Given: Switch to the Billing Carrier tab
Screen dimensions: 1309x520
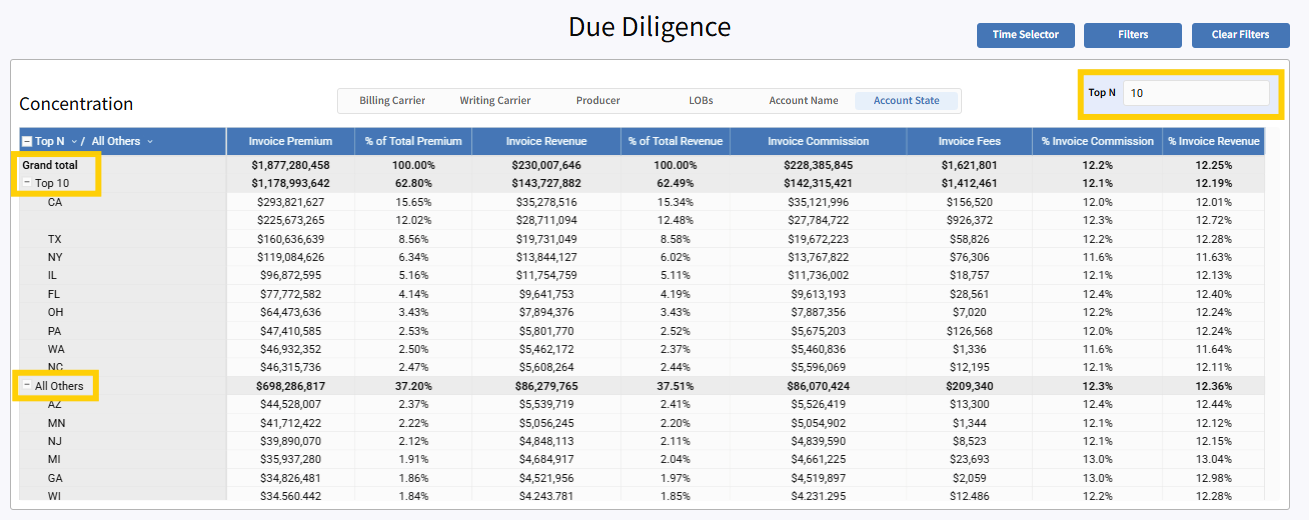Looking at the screenshot, I should pos(392,101).
